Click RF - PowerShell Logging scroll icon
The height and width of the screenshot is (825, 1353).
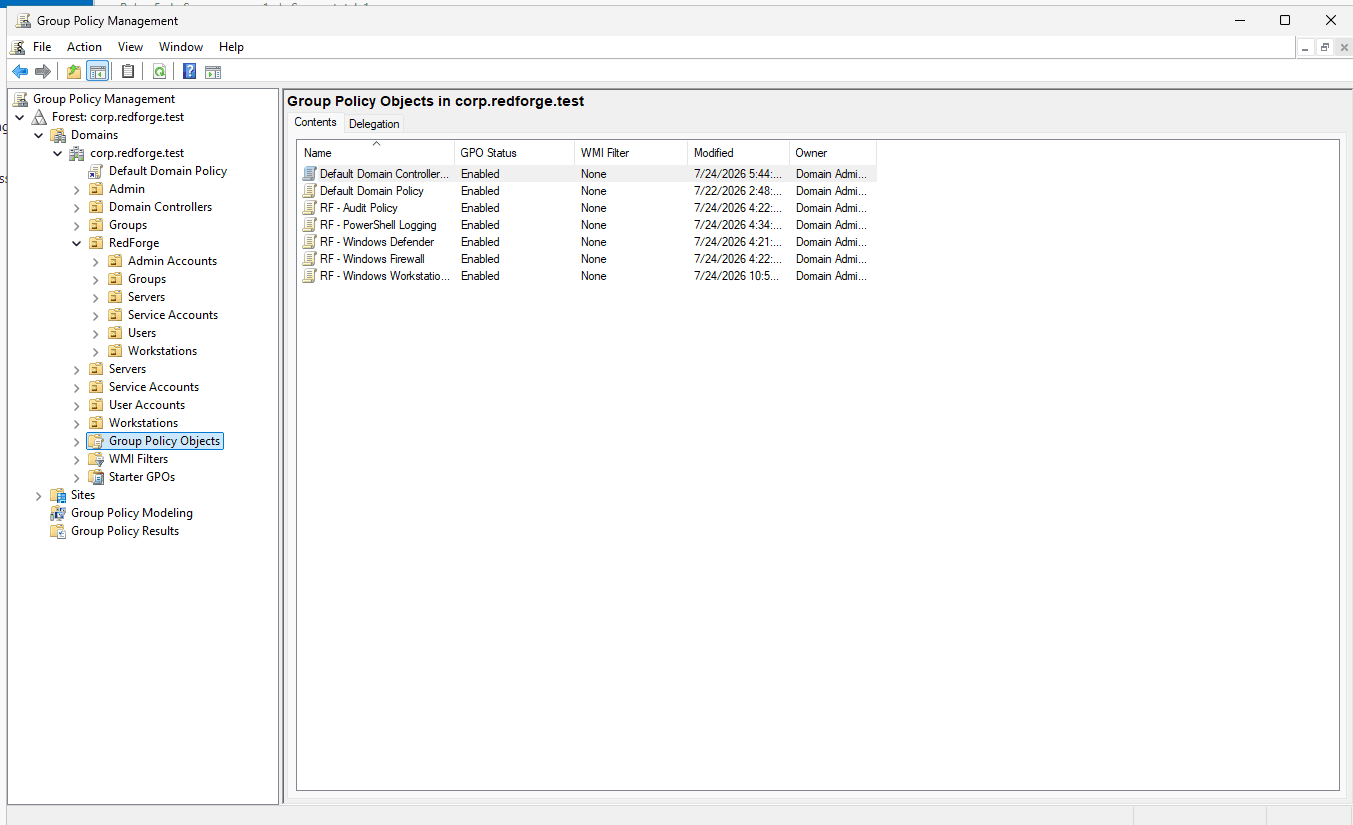[310, 225]
